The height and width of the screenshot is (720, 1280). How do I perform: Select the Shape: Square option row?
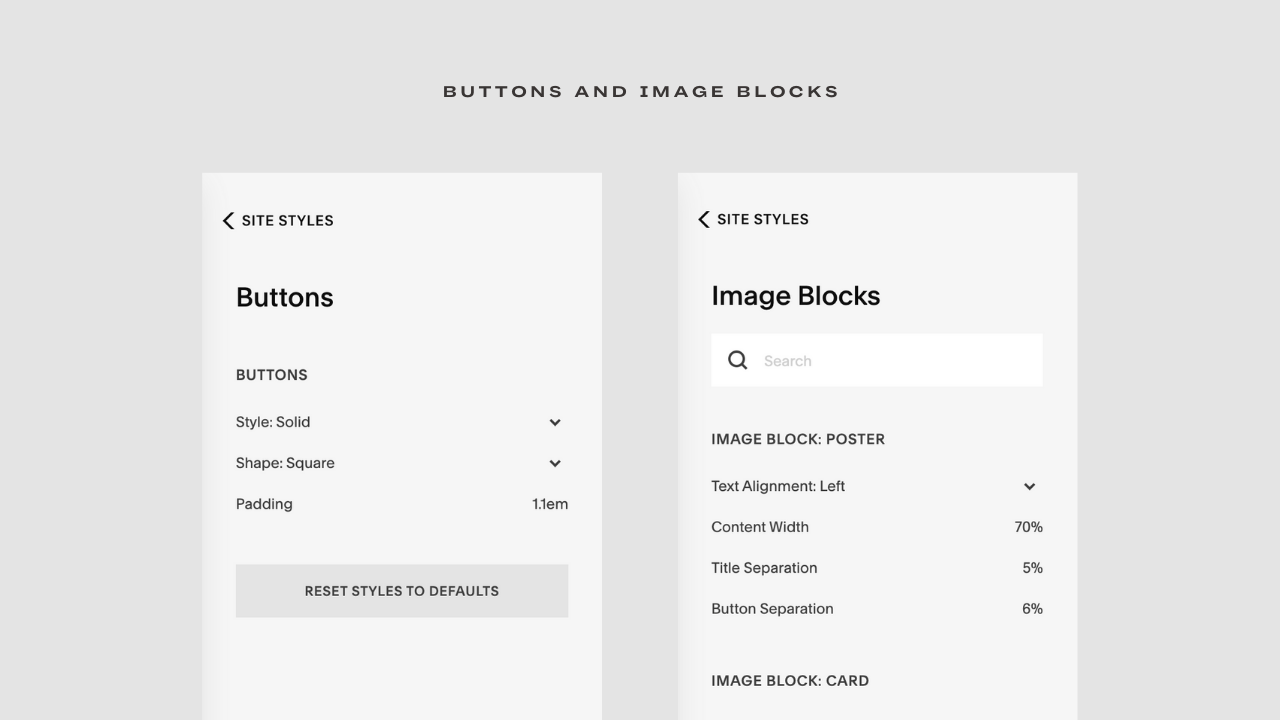coord(402,463)
